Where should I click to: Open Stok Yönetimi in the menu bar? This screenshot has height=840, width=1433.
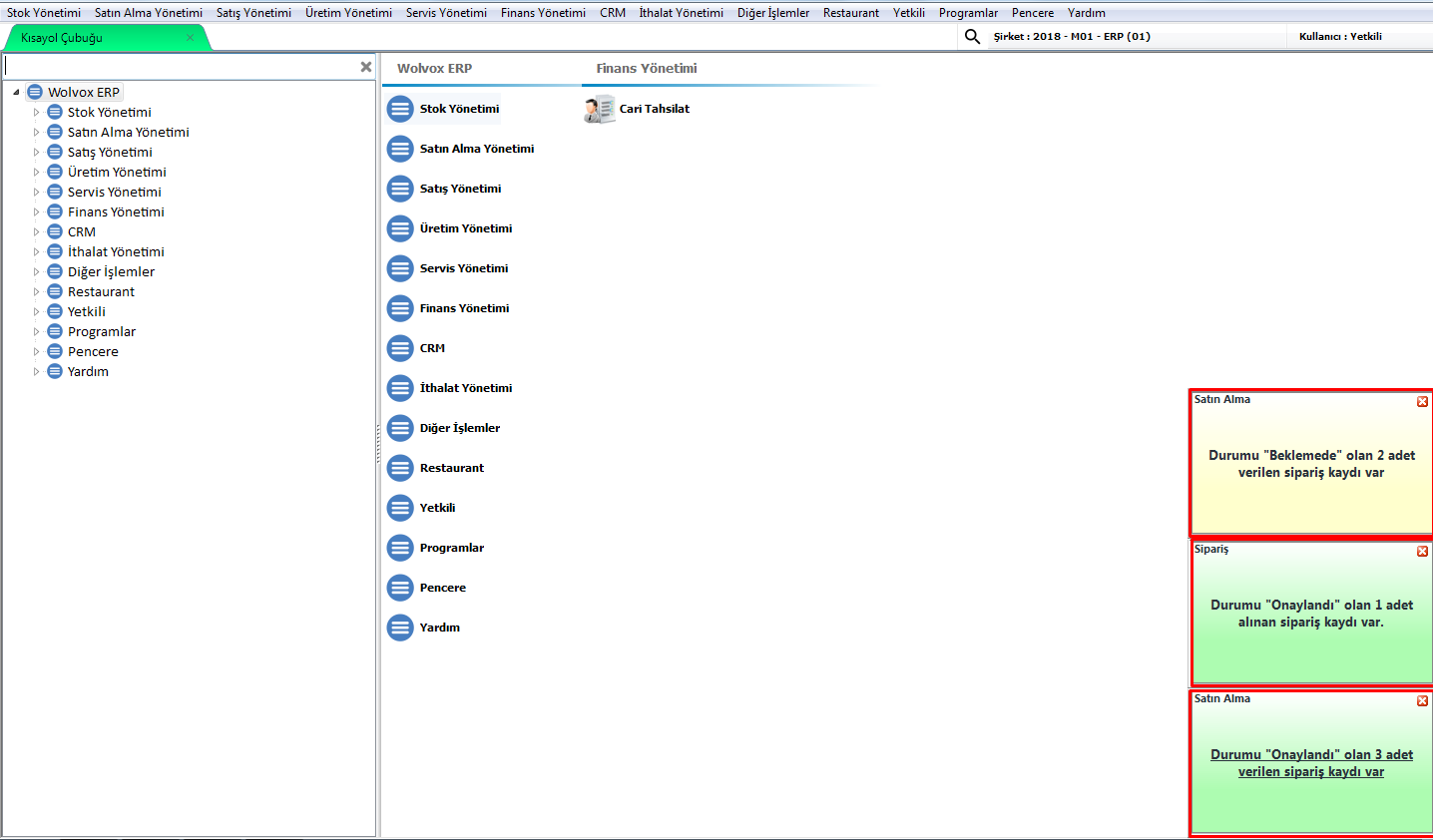click(44, 13)
